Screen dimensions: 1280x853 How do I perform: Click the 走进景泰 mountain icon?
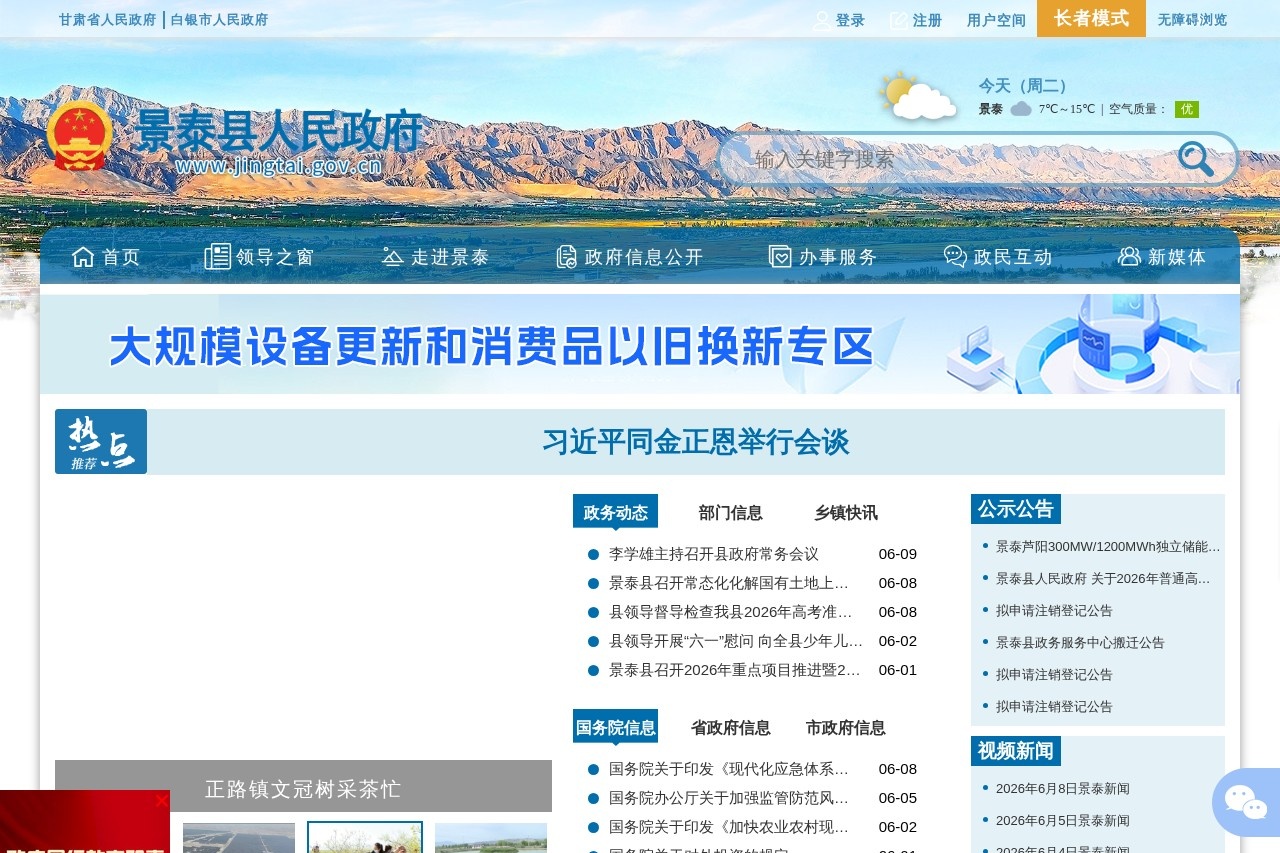coord(393,257)
